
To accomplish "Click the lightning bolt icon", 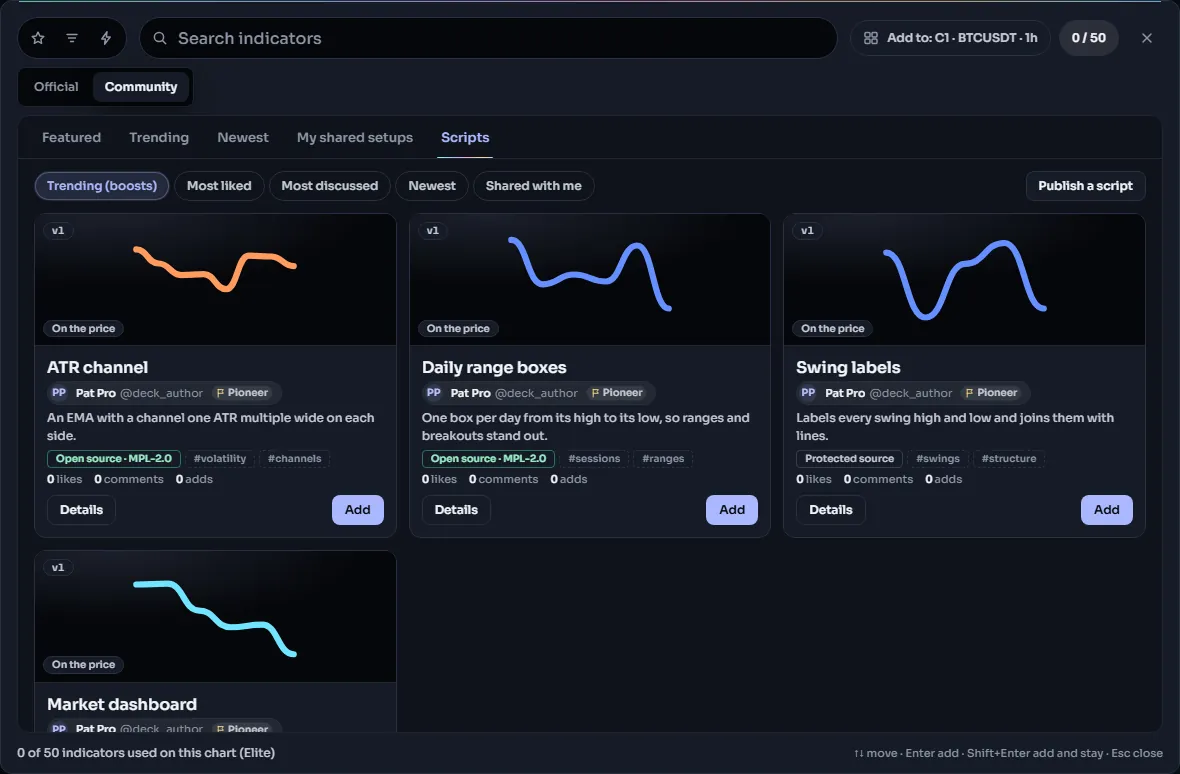I will point(106,38).
